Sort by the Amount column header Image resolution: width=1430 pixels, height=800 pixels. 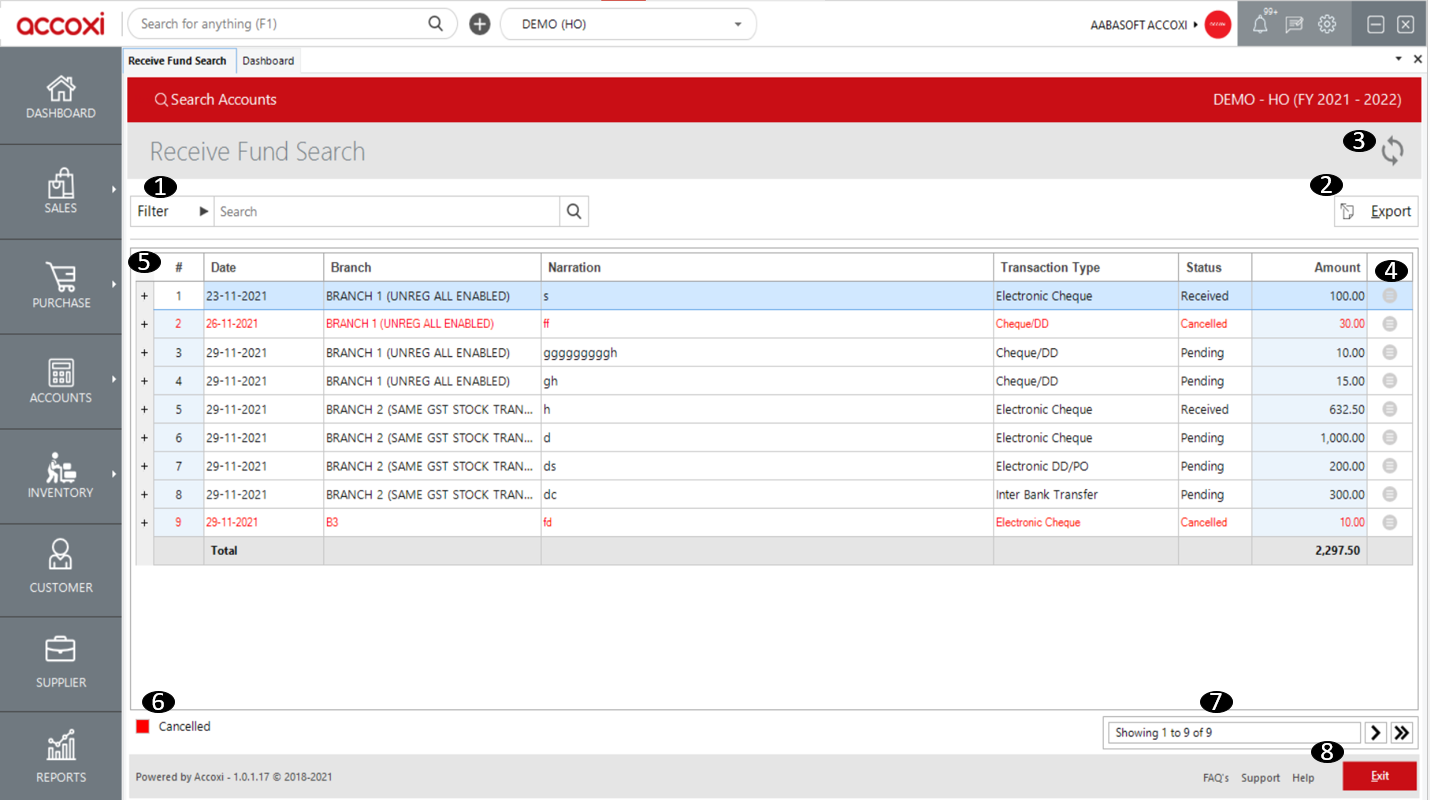[1309, 267]
